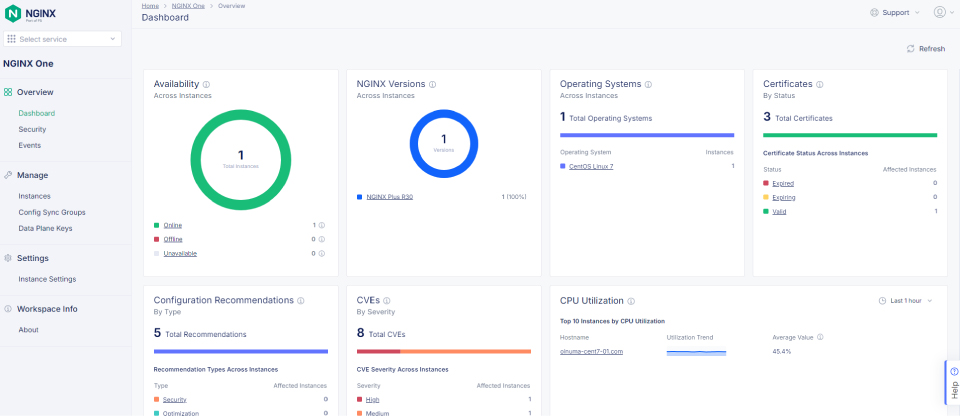Click the oinuma-cent7-01.com hostname link
The height and width of the screenshot is (416, 960).
tap(591, 352)
